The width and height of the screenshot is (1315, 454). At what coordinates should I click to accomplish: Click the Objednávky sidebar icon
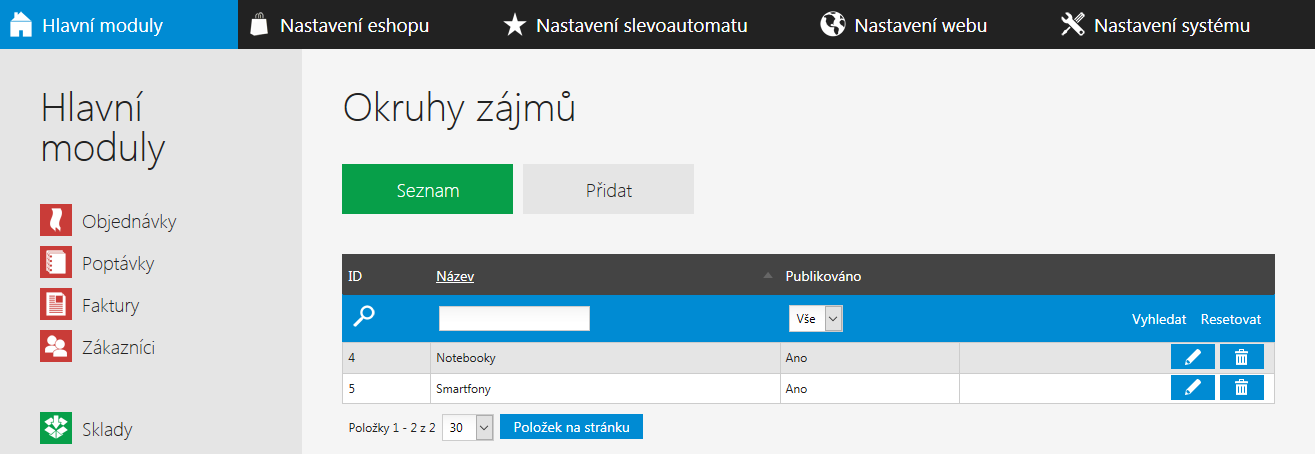coord(55,221)
